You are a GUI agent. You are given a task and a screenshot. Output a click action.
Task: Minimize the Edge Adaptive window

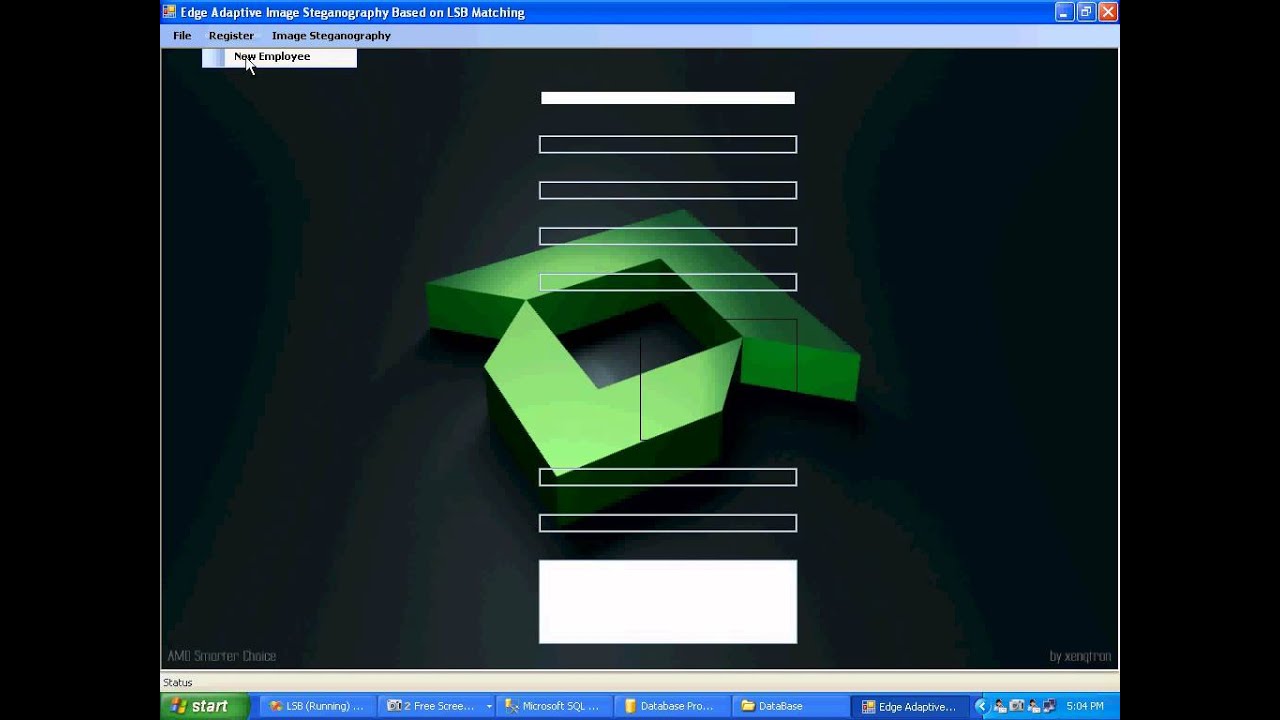coord(1063,12)
